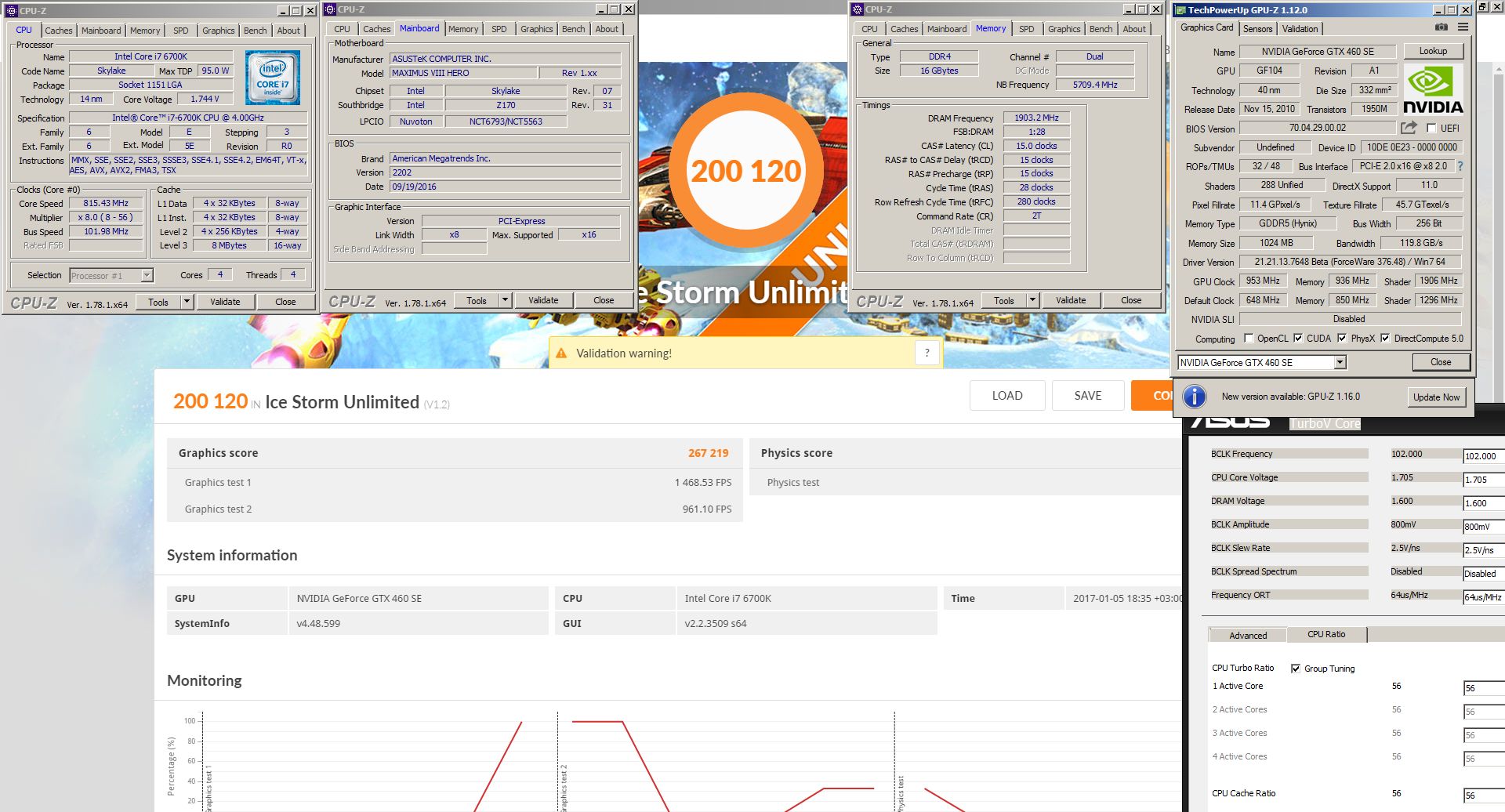The image size is (1505, 812).
Task: Click the DRAM Frequency value 1903.2 MHz
Action: (x=1036, y=118)
